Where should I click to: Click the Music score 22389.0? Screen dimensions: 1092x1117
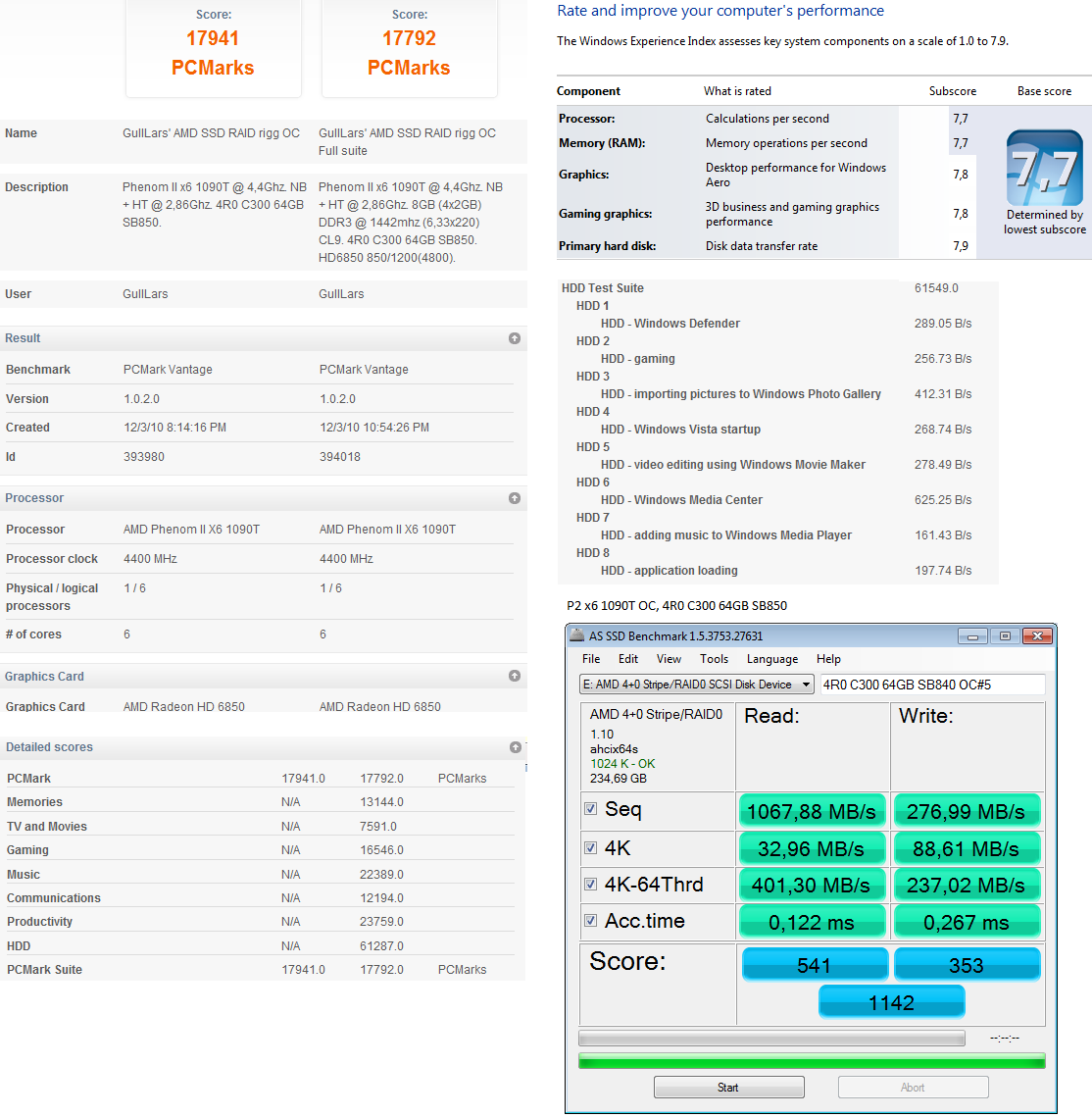381,874
